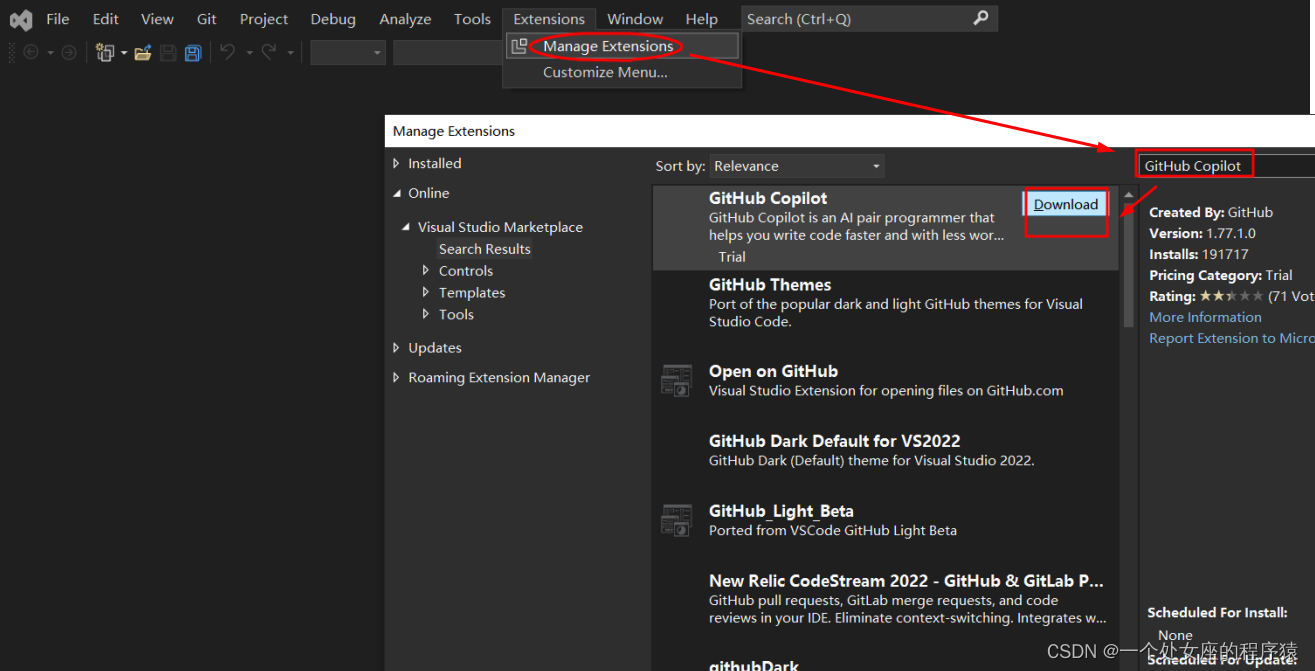Click the magnifier icon in Search box
Image resolution: width=1315 pixels, height=671 pixels.
(x=981, y=18)
